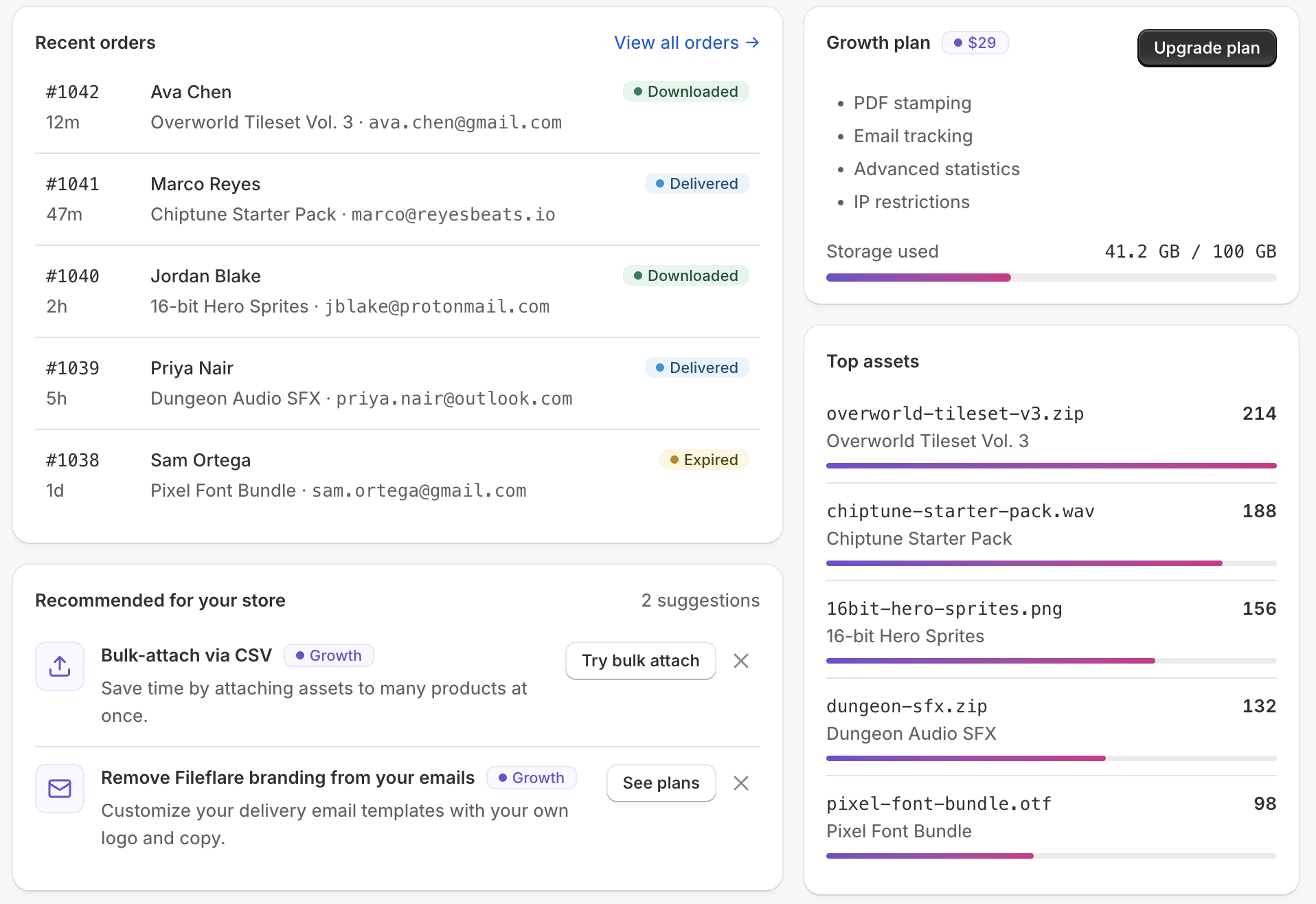This screenshot has height=904, width=1316.
Task: Click the envelope icon for email branding
Action: click(60, 789)
